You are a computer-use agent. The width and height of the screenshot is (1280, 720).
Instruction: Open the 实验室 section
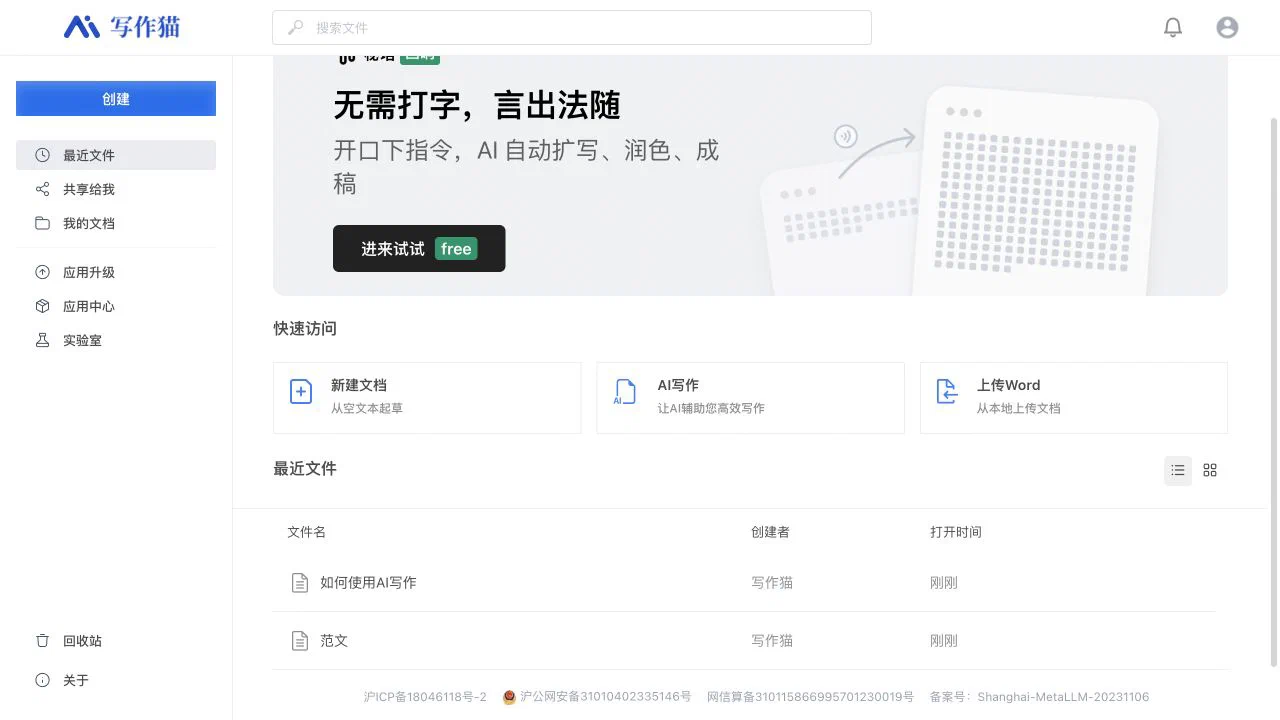(x=116, y=340)
